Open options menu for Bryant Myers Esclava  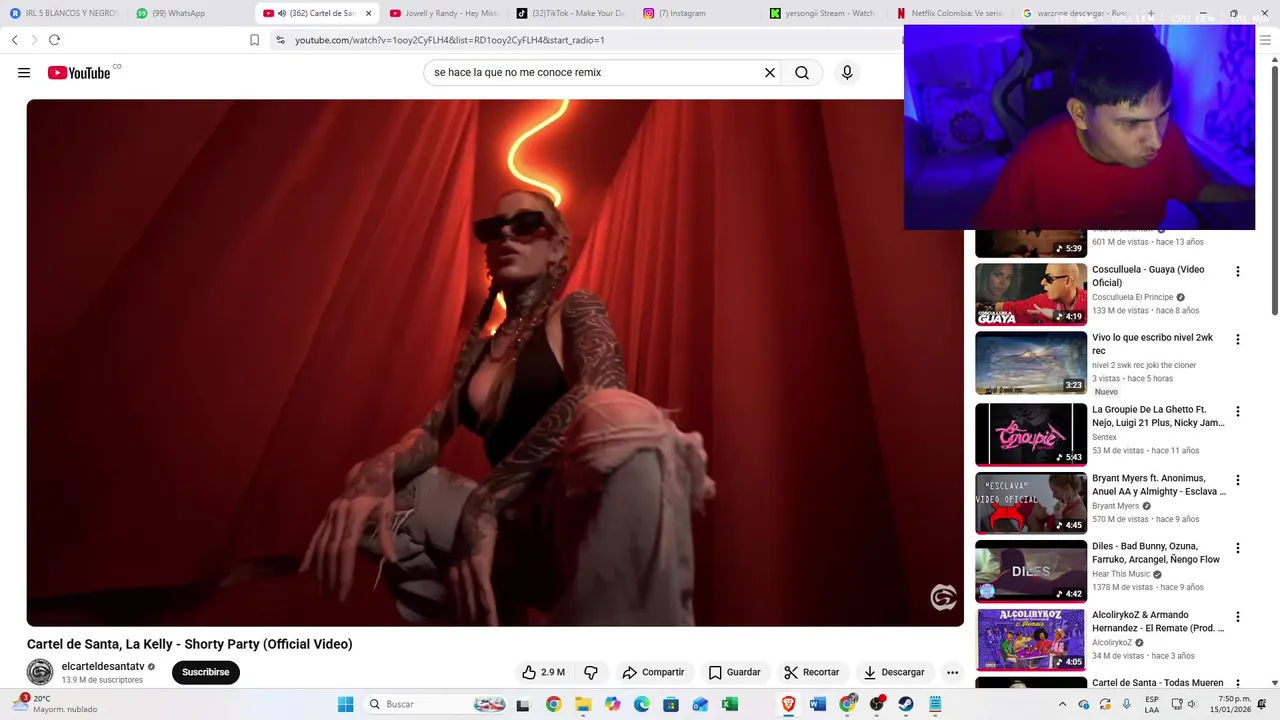coord(1238,480)
